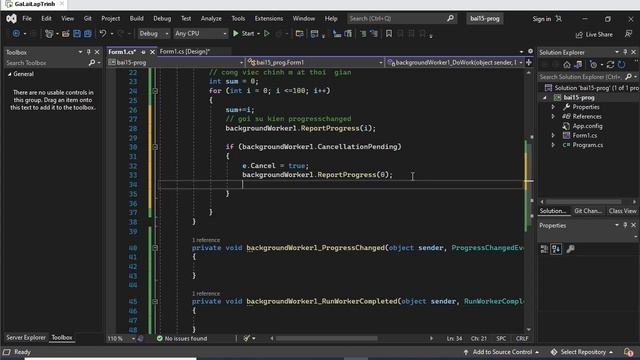This screenshot has height=360, width=640.
Task: Click Sync with Active Document icon
Action: click(610, 64)
